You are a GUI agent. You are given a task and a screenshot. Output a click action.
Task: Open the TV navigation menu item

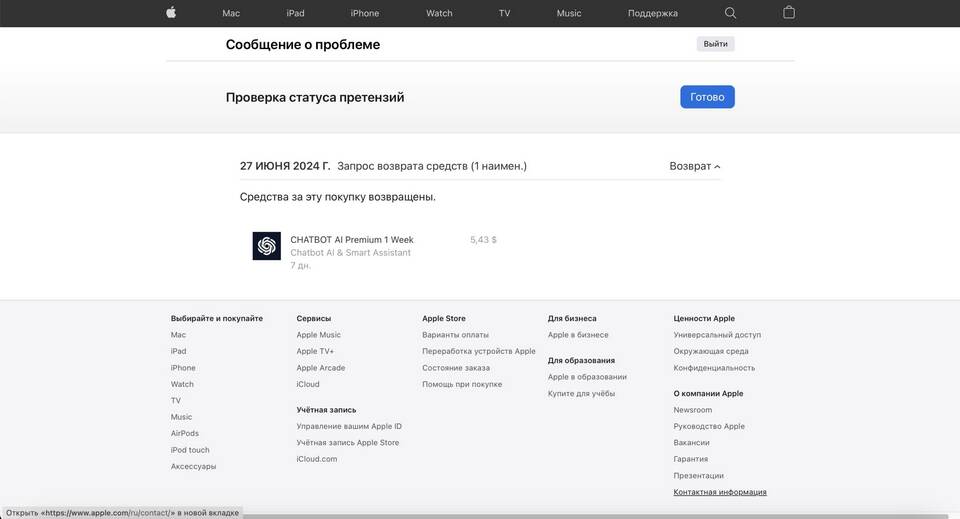tap(504, 13)
